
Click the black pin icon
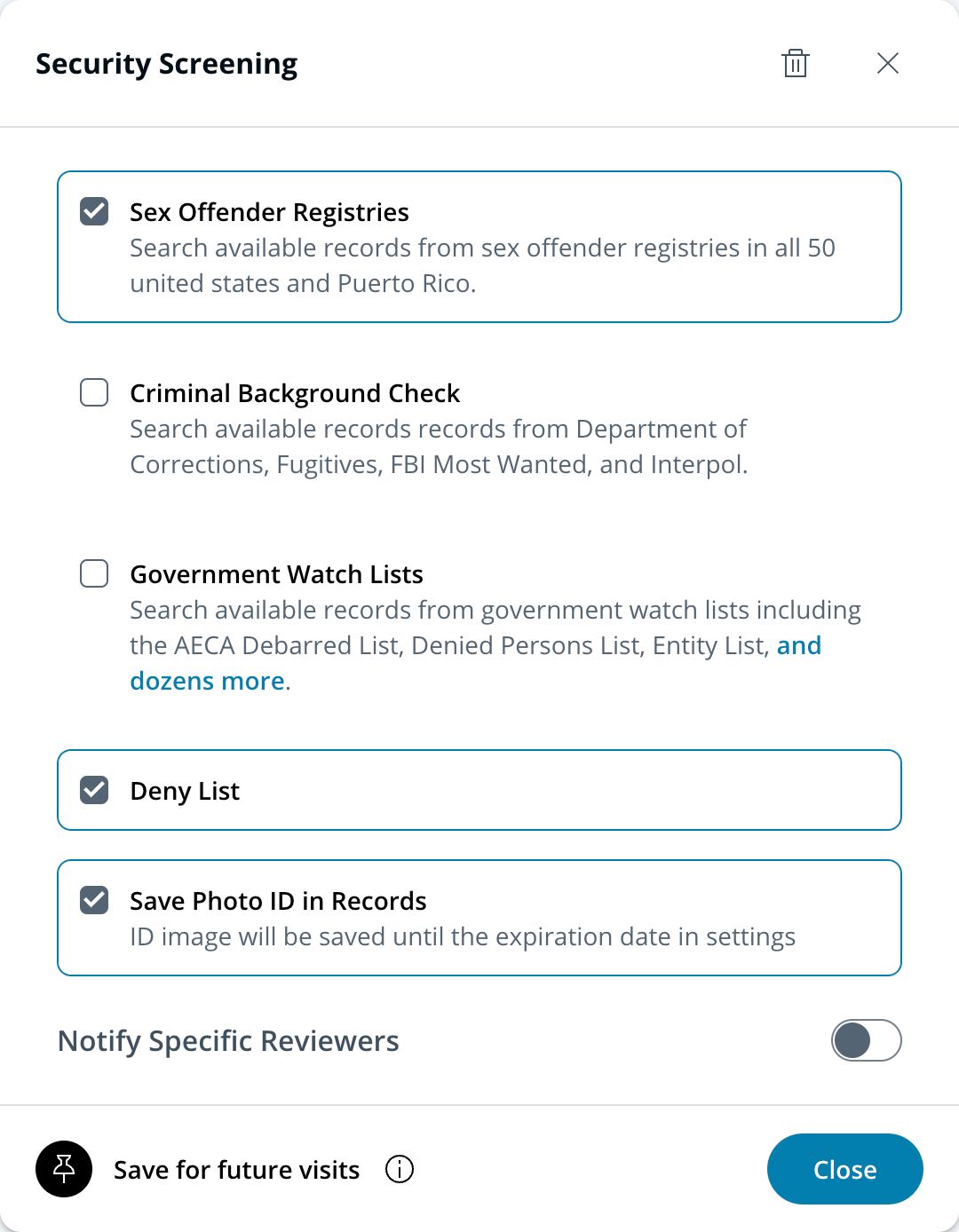point(64,1169)
